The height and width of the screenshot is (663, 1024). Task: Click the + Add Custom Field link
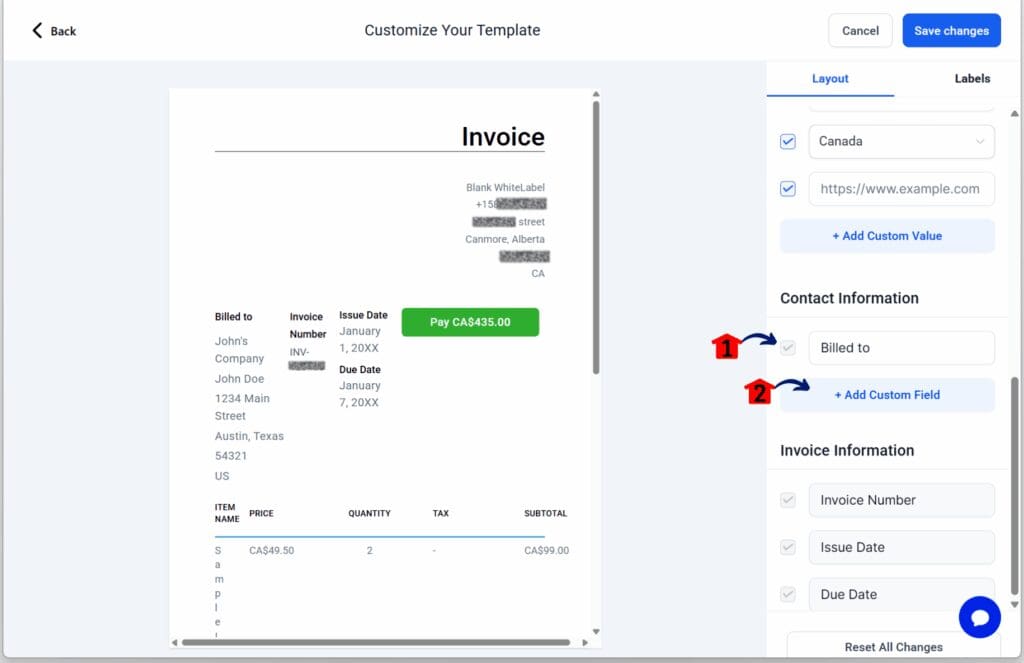[886, 395]
